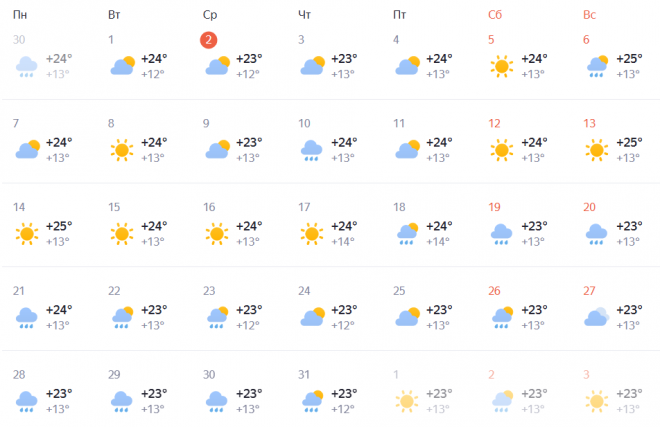Viewport: 660px width, 427px height.
Task: Click the rainy cloud icon on day 19
Action: [501, 234]
